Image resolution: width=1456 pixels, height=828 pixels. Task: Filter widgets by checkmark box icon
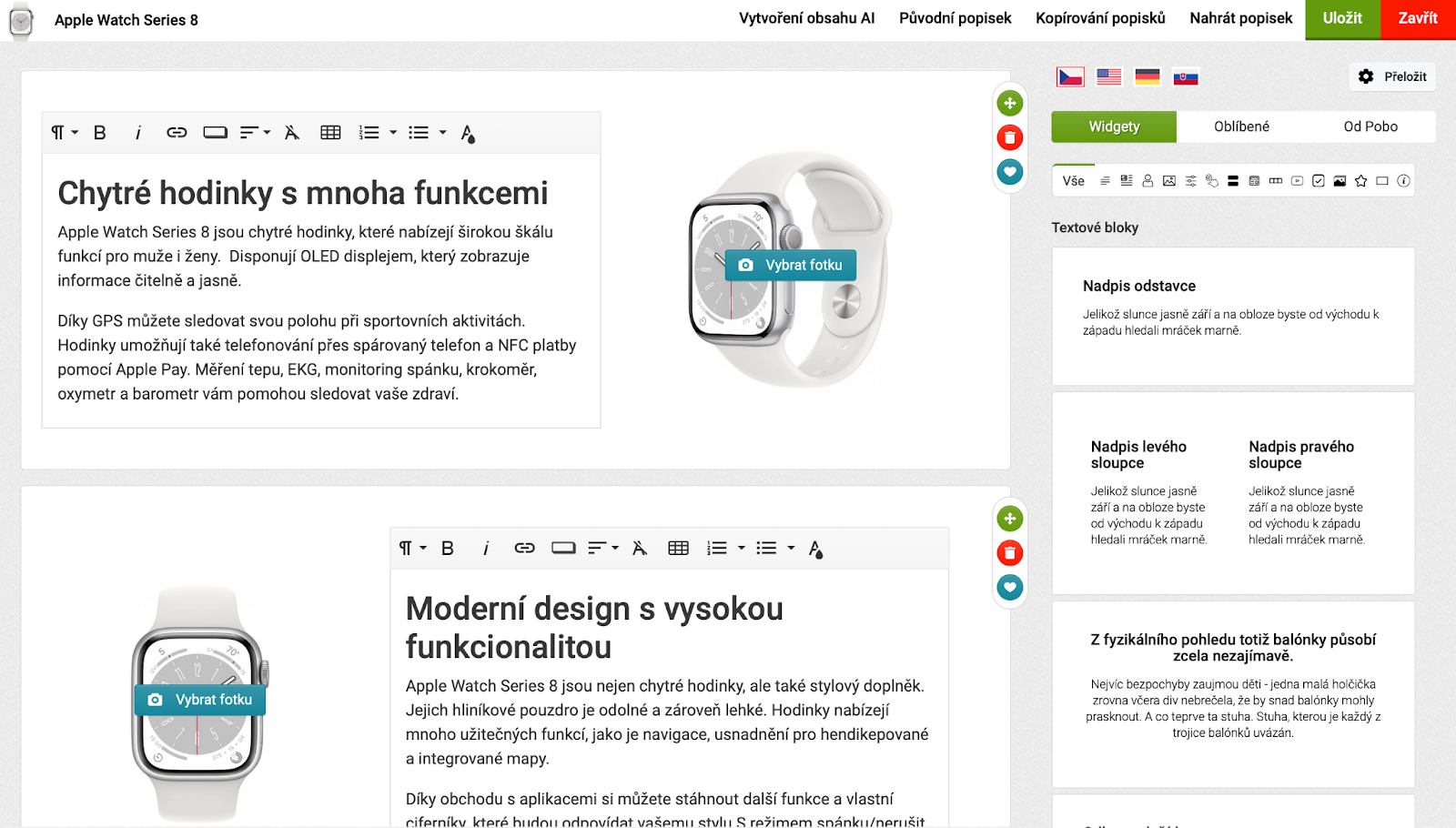point(1319,181)
